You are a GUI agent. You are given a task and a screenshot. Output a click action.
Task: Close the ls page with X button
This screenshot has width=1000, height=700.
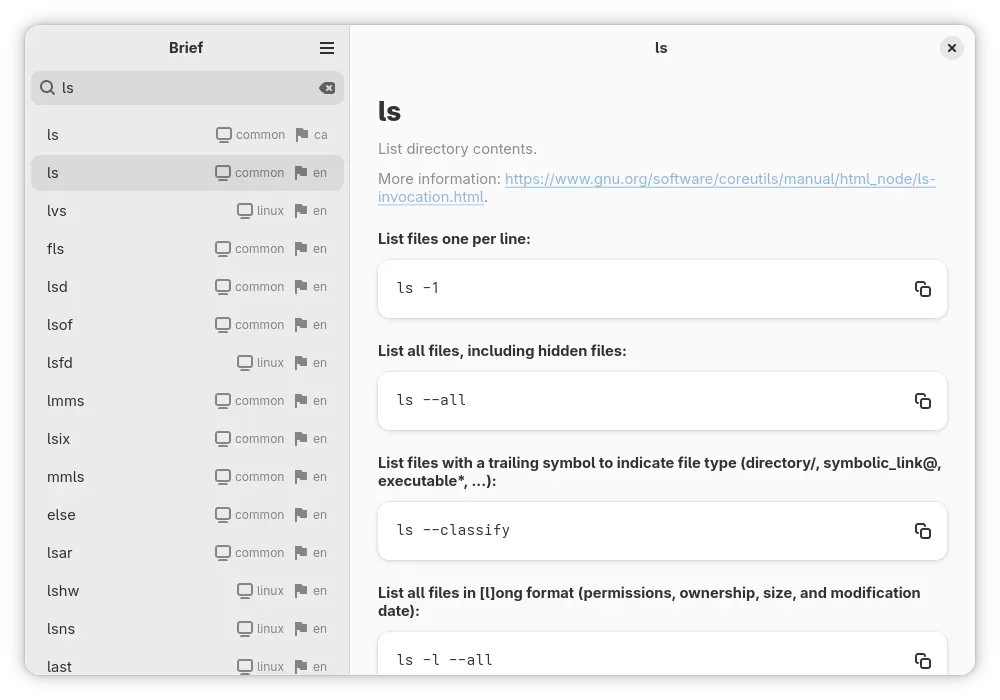click(x=952, y=48)
